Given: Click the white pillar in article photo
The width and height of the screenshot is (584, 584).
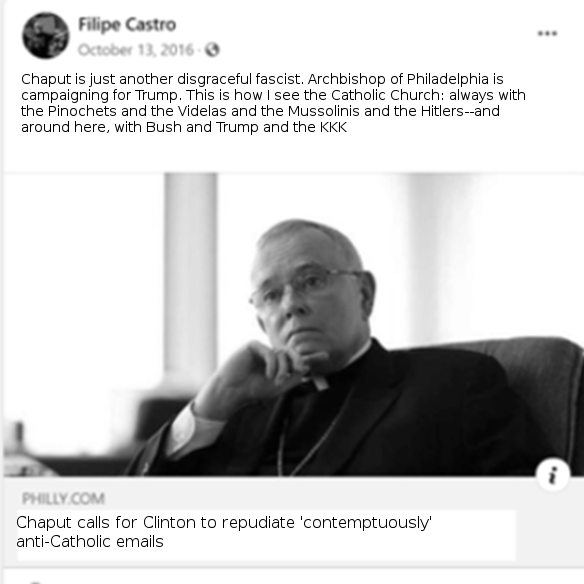Looking at the screenshot, I should click(190, 272).
